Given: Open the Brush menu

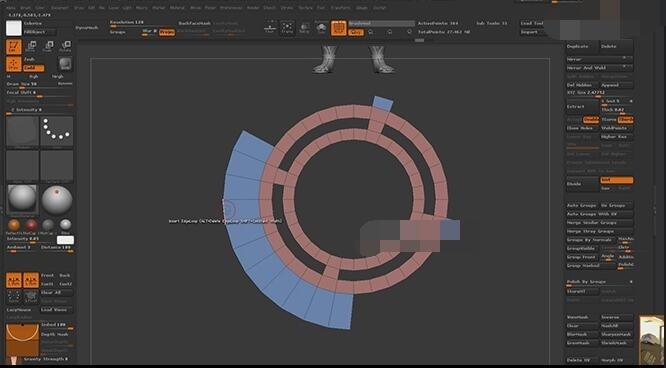Looking at the screenshot, I should coord(25,8).
